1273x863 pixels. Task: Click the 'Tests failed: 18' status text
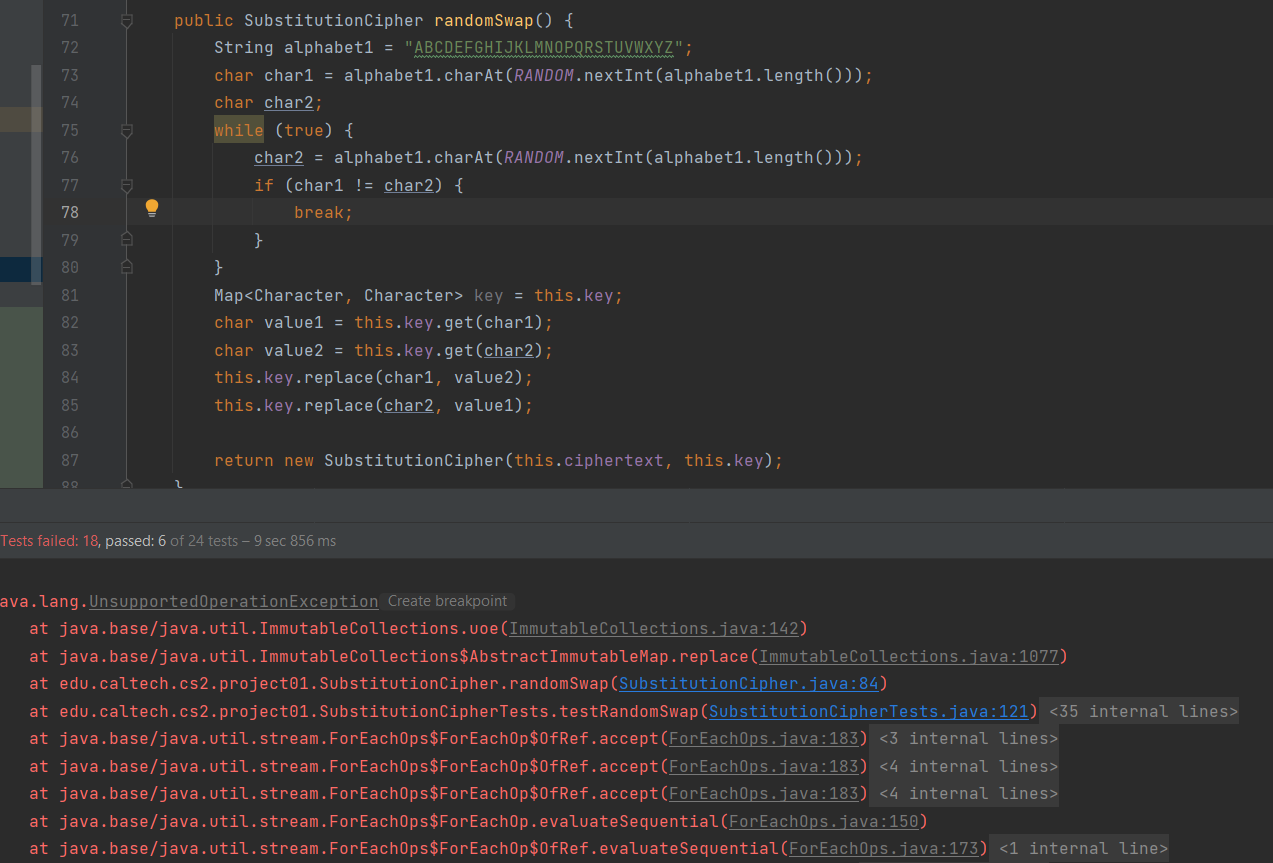click(50, 541)
